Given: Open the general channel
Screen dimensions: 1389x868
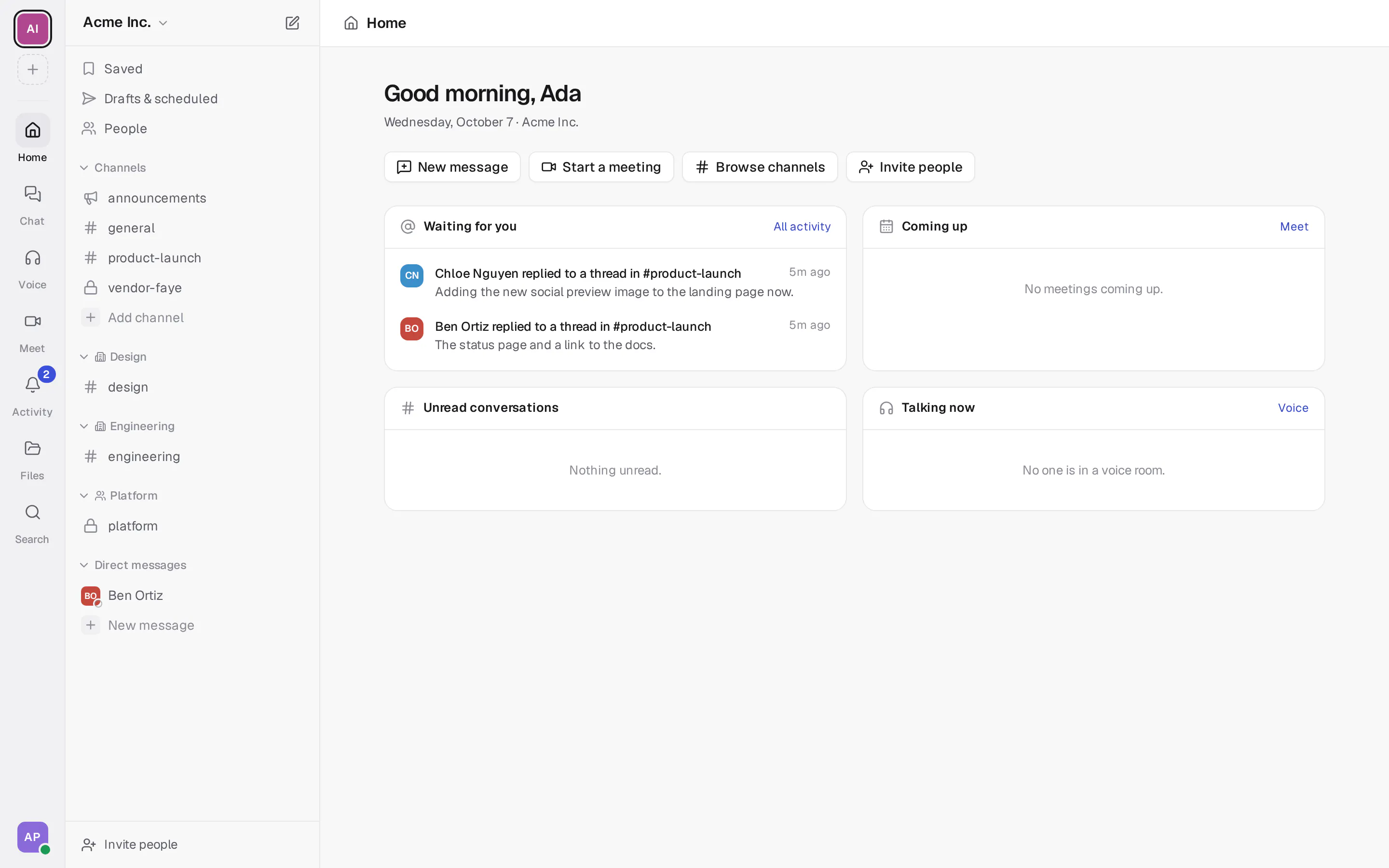Looking at the screenshot, I should 192,227.
